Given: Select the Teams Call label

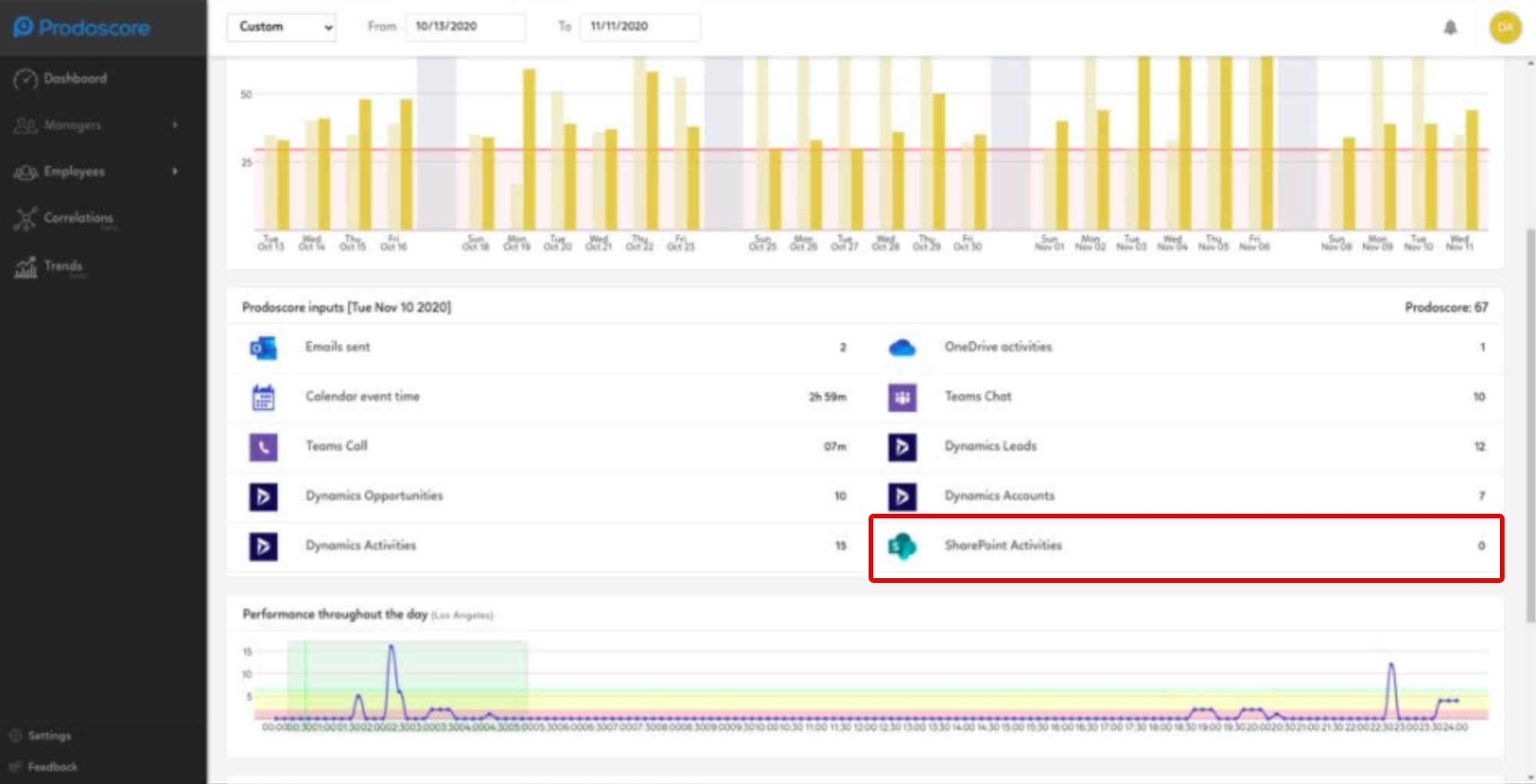Looking at the screenshot, I should [336, 445].
